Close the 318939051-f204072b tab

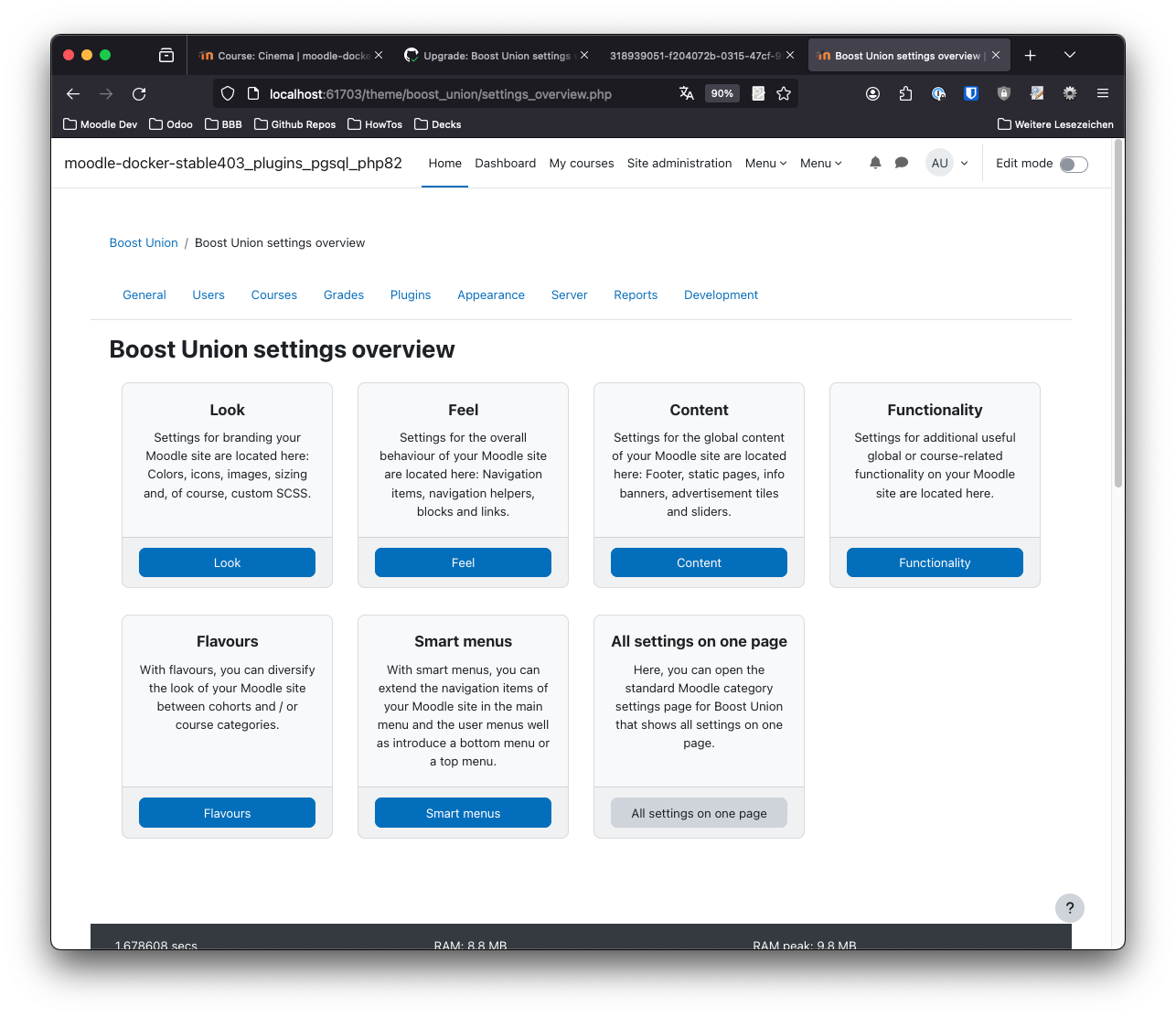790,55
